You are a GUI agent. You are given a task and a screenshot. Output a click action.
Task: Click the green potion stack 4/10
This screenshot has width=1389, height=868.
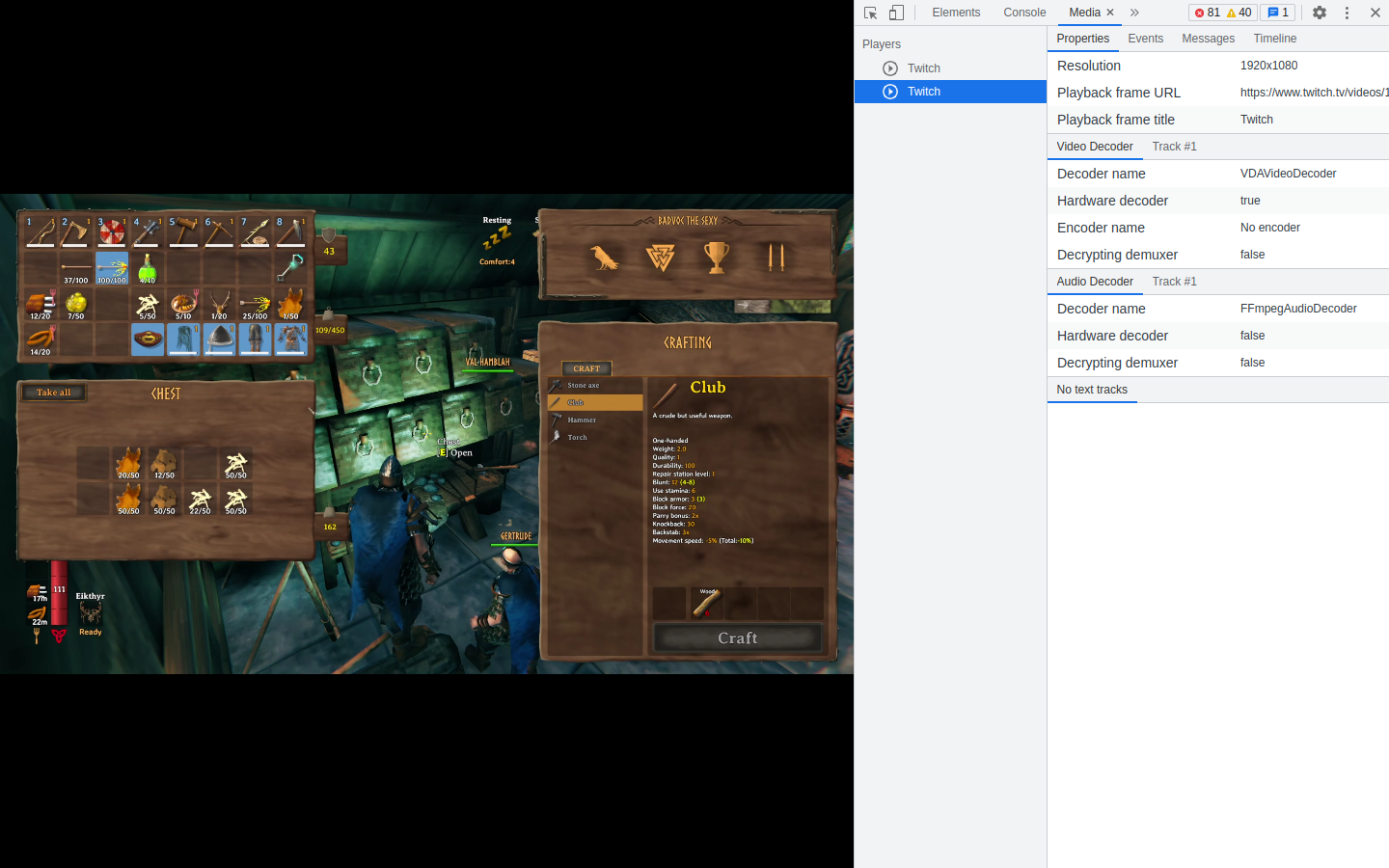pos(148,268)
